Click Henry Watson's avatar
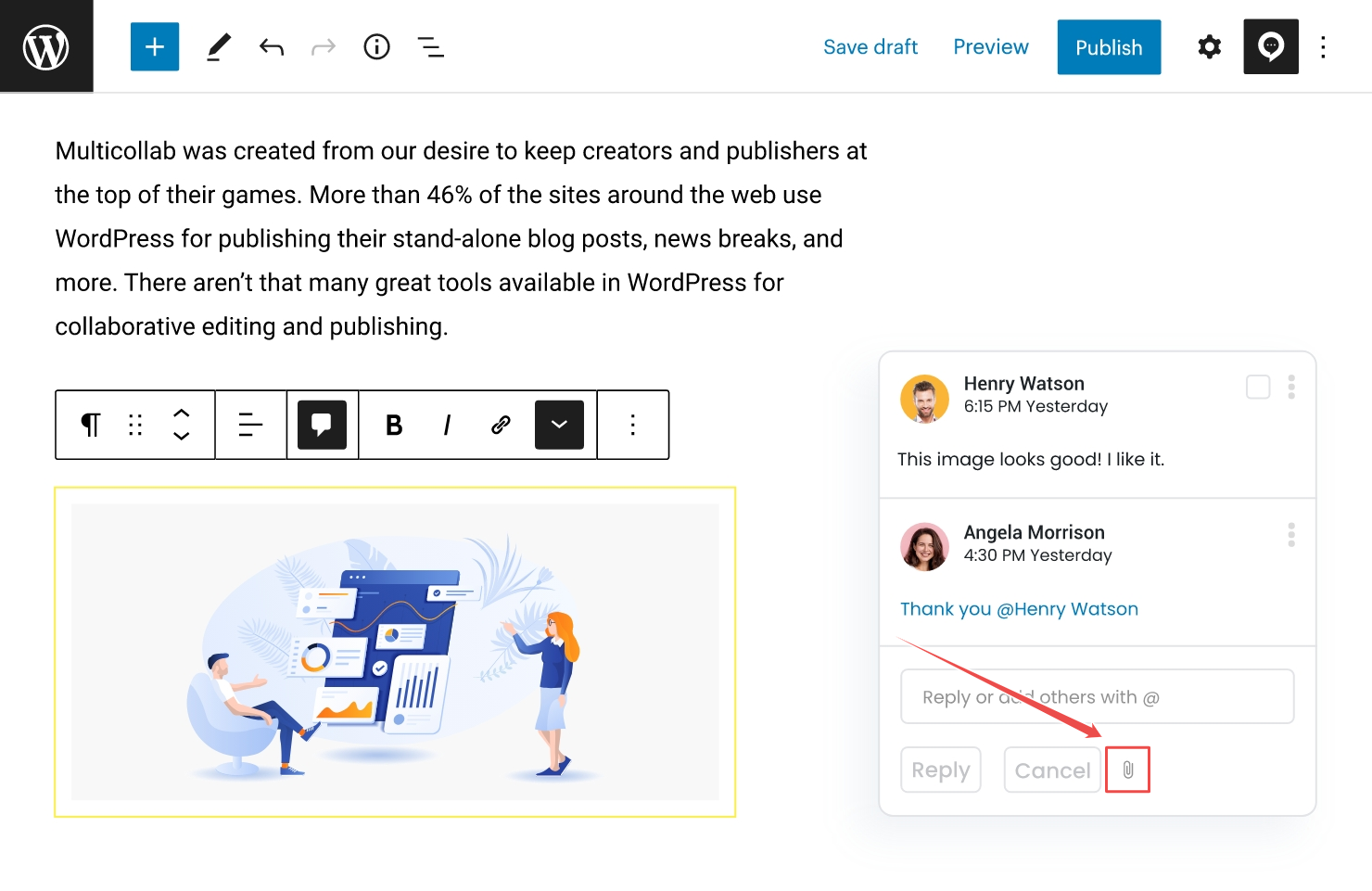Viewport: 1372px width, 891px height. pos(924,399)
